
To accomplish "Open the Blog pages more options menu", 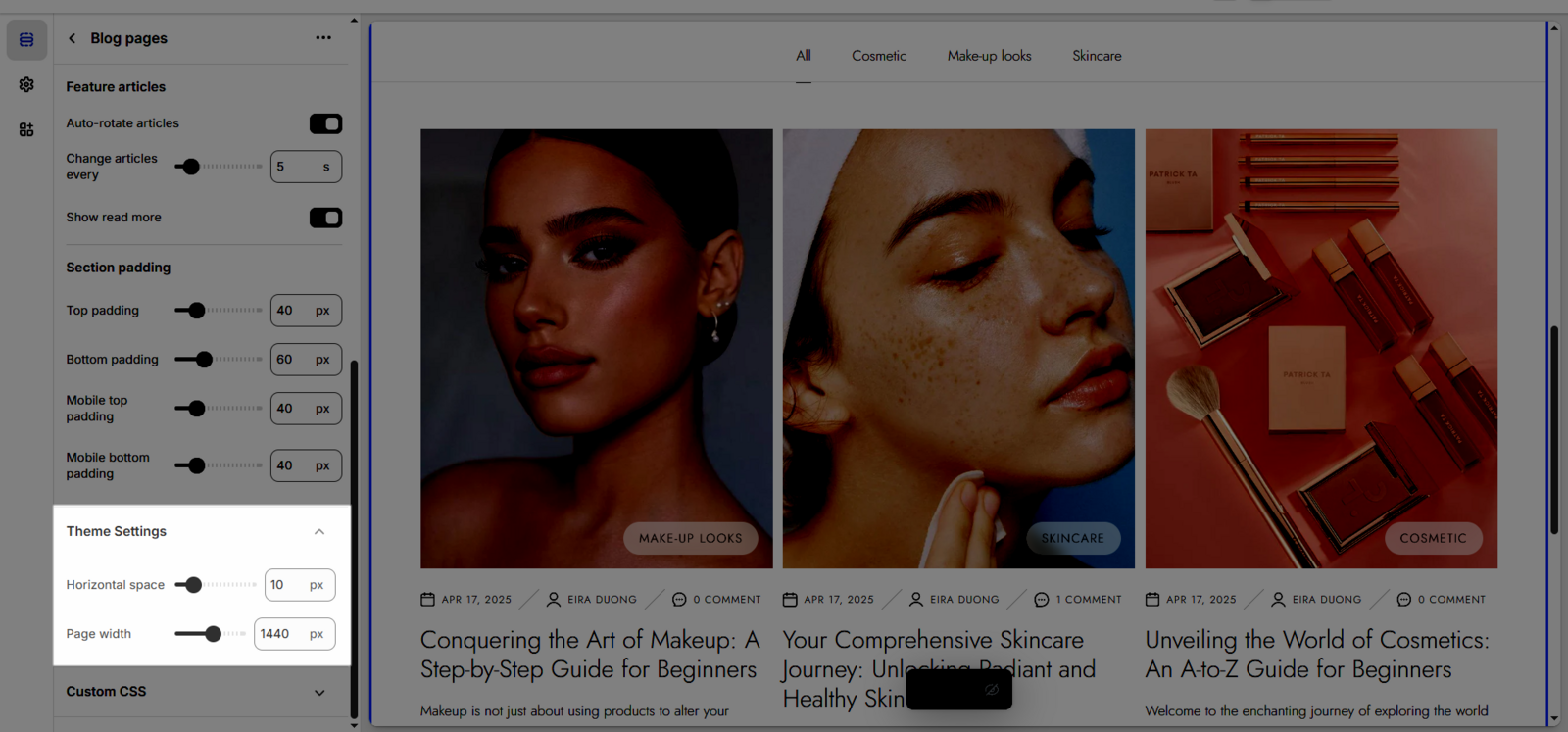I will [x=323, y=38].
